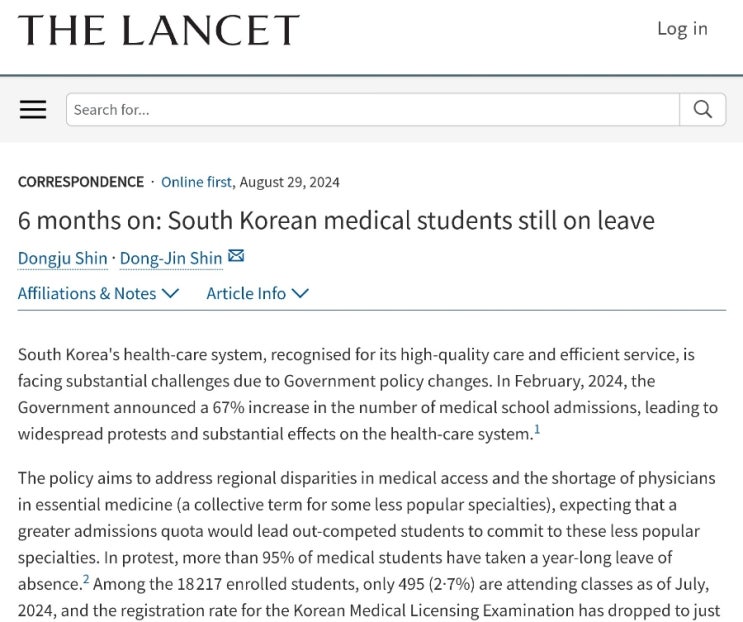Click the chevron beside Affiliations & Notes
743x622 pixels.
[170, 293]
